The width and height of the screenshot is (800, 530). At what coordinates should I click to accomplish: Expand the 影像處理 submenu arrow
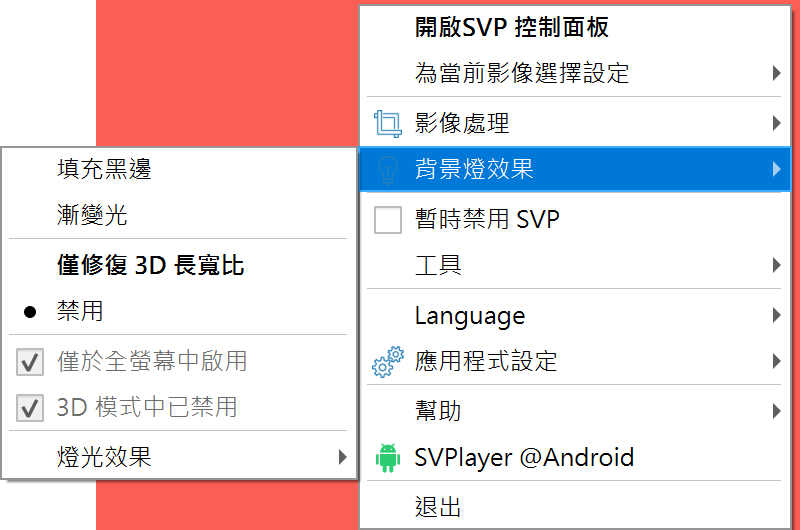tap(776, 123)
